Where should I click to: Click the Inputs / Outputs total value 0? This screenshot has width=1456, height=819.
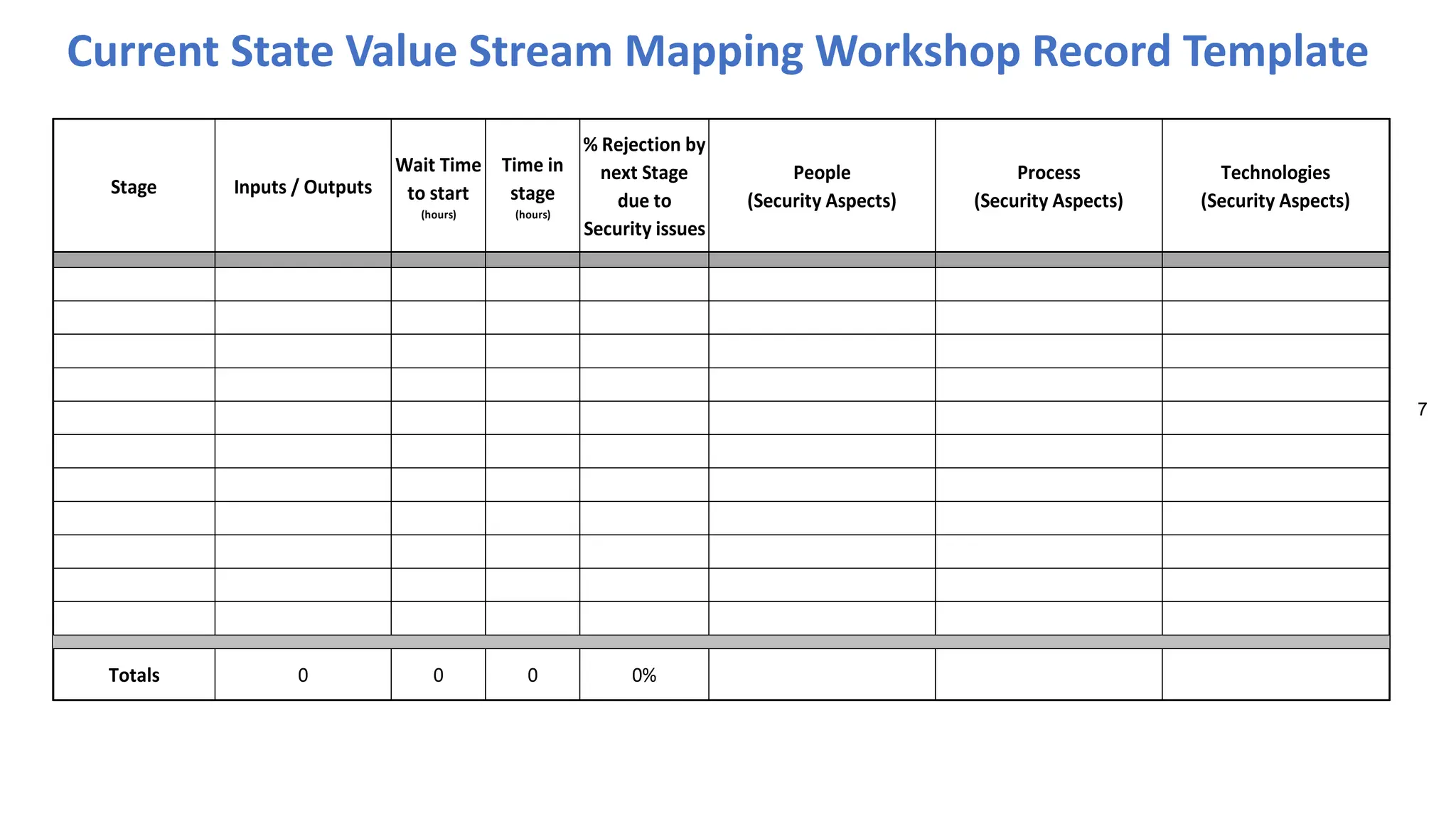click(303, 675)
